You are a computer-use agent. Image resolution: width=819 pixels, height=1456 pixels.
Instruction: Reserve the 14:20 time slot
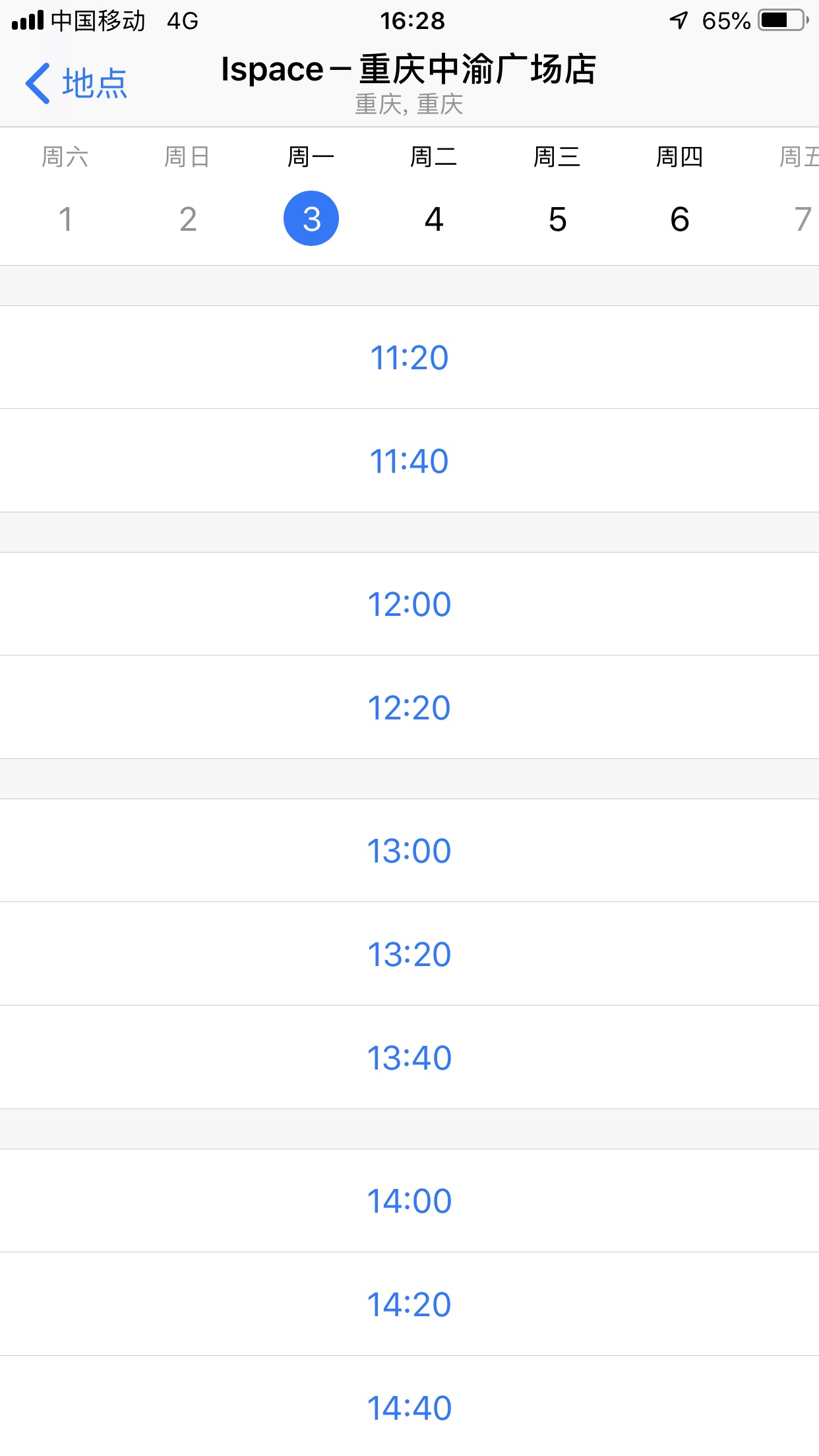(x=409, y=1304)
